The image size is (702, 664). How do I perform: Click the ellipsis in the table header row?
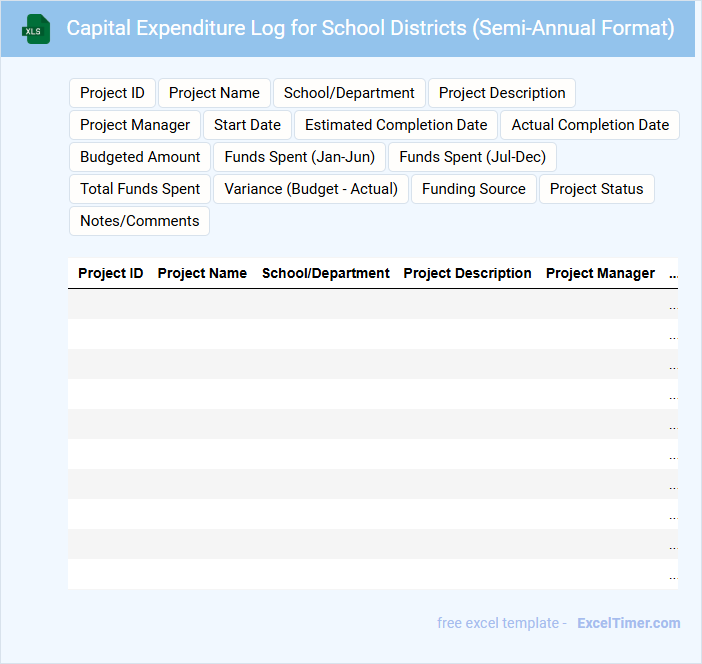pyautogui.click(x=672, y=273)
